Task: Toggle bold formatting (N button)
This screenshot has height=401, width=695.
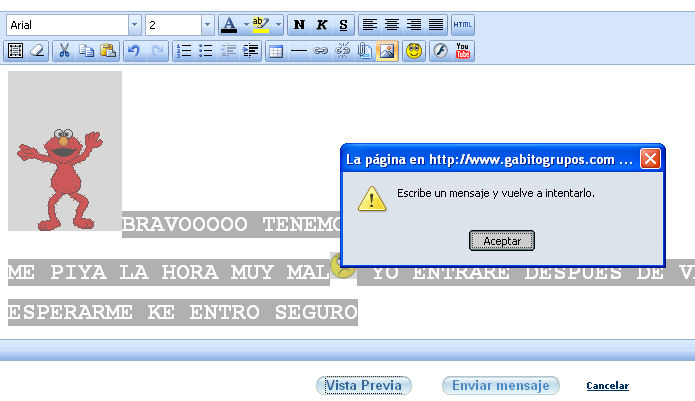Action: [300, 24]
